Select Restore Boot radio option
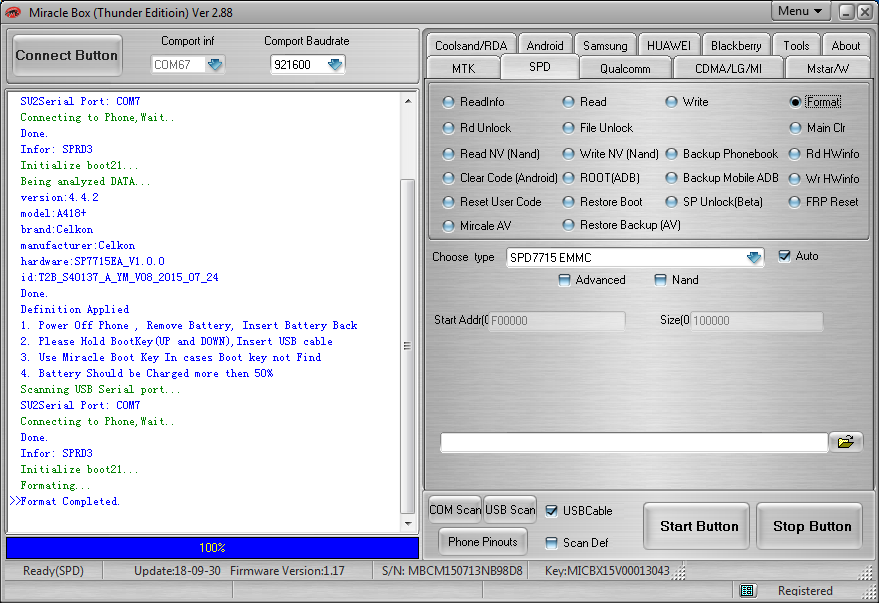 (x=603, y=202)
